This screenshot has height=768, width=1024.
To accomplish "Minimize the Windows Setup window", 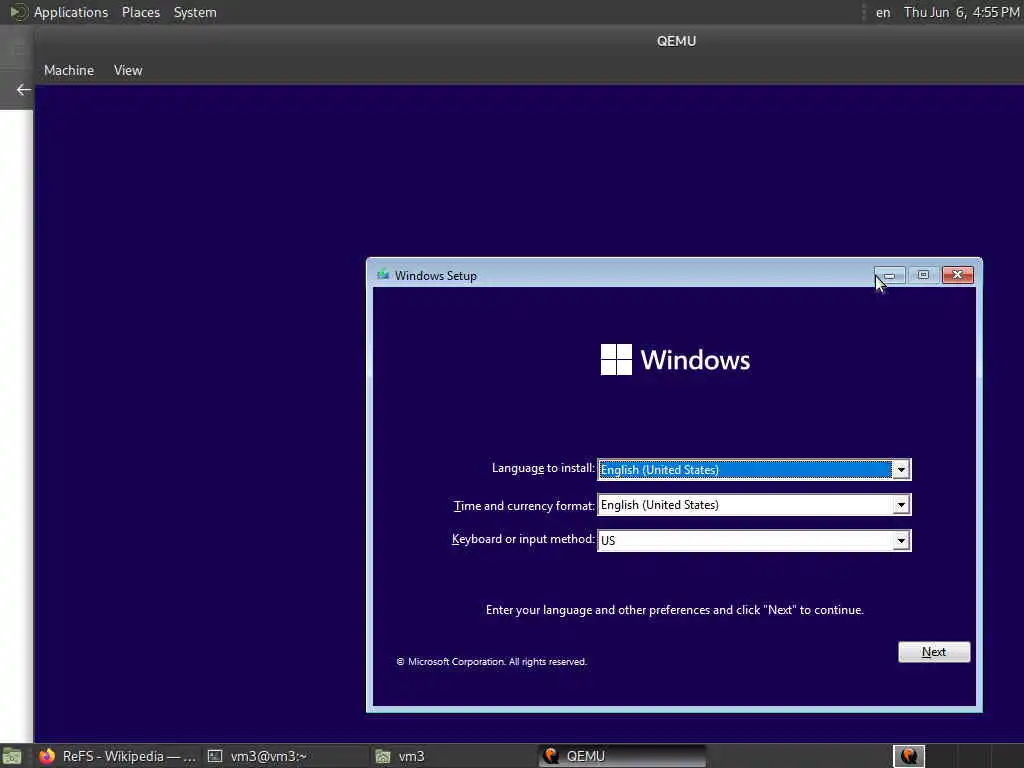I will point(889,275).
